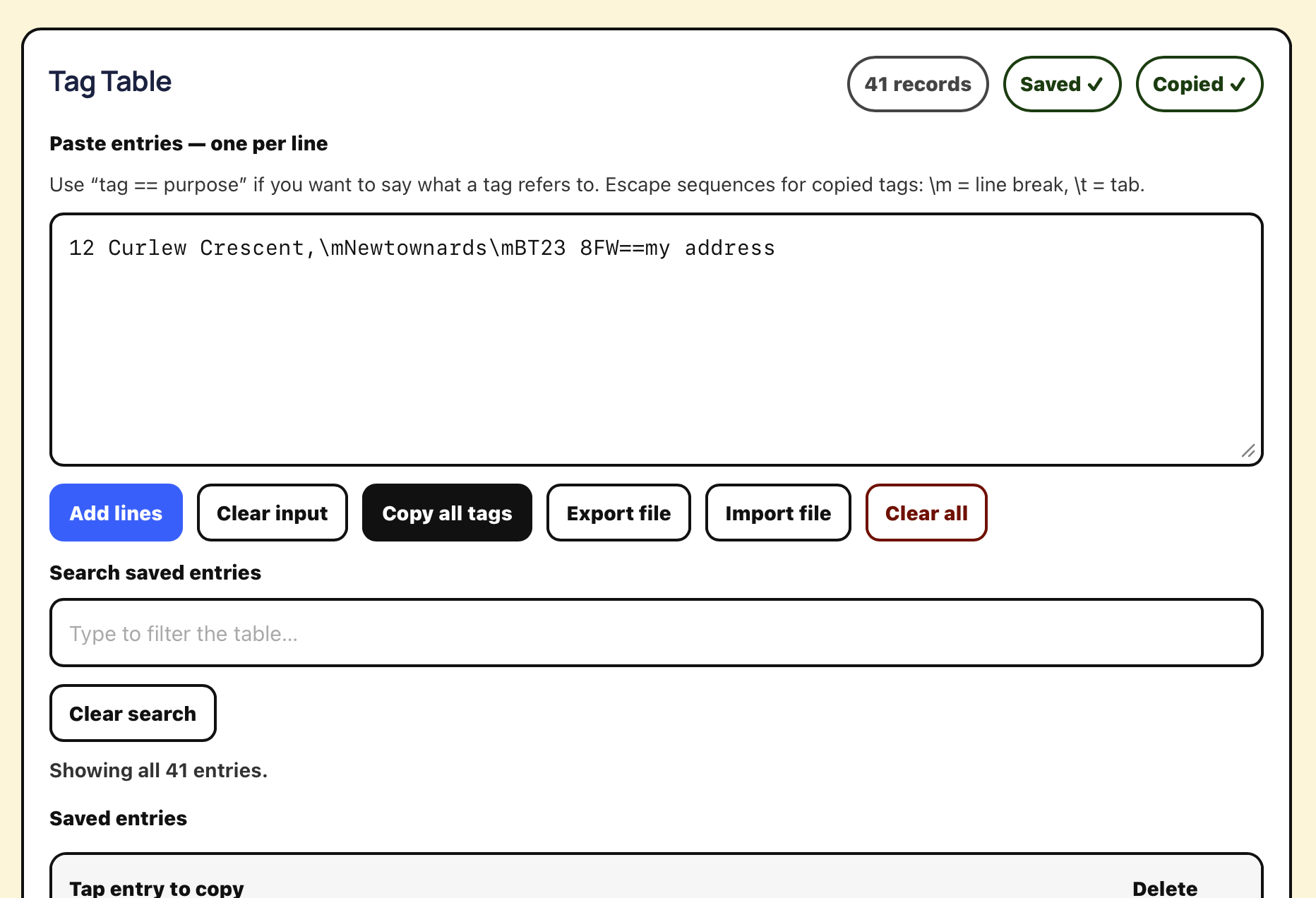Click the Showing all 41 entries status text
Screen dimensions: 1316x898
pyautogui.click(x=158, y=770)
